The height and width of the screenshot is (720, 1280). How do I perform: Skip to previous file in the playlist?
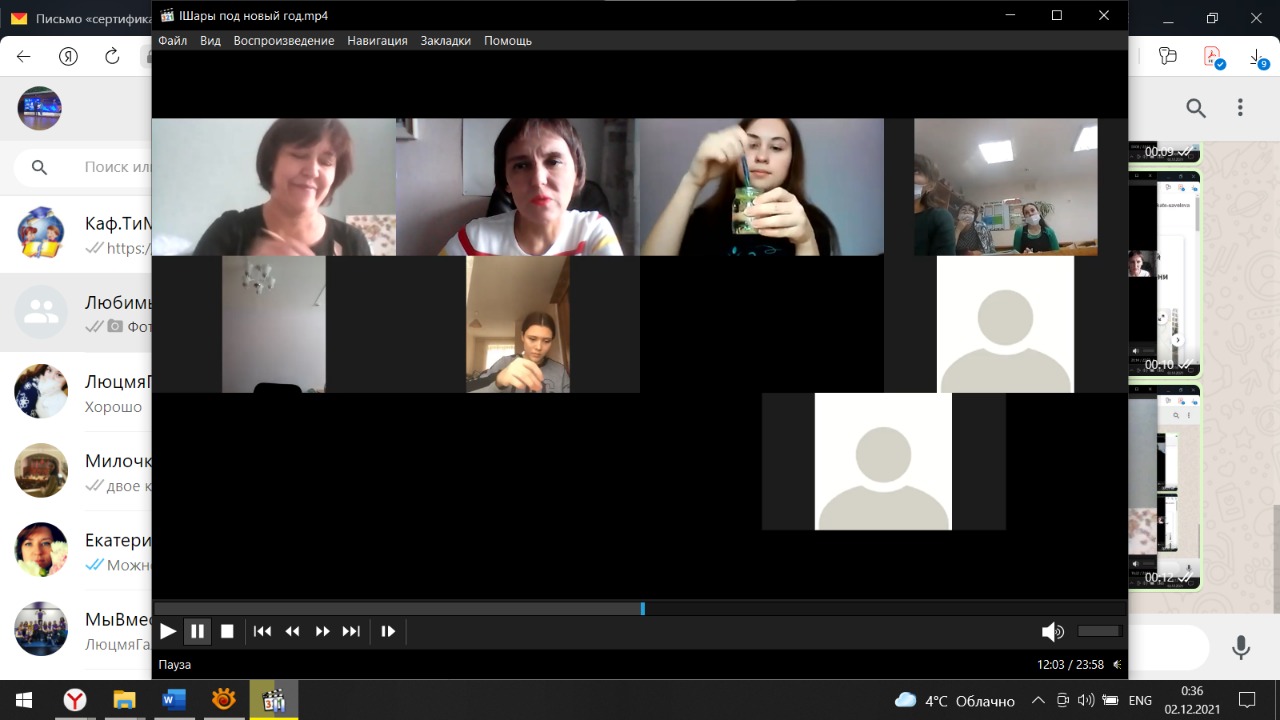coord(262,631)
